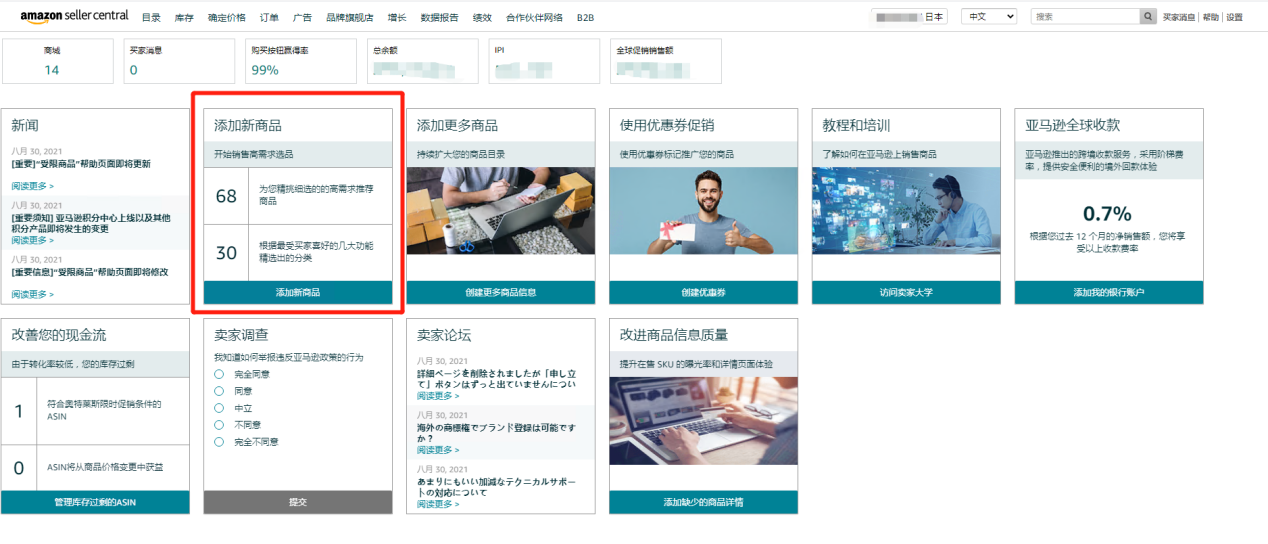Open the "受限商品"帮助页面即将更新 headline
The width and height of the screenshot is (1268, 544).
pyautogui.click(x=81, y=164)
